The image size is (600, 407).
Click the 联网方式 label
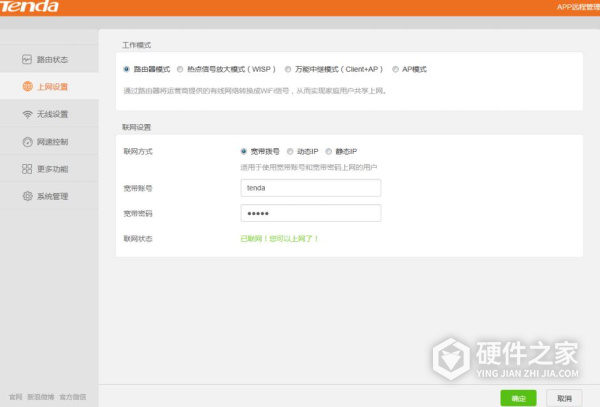click(138, 151)
